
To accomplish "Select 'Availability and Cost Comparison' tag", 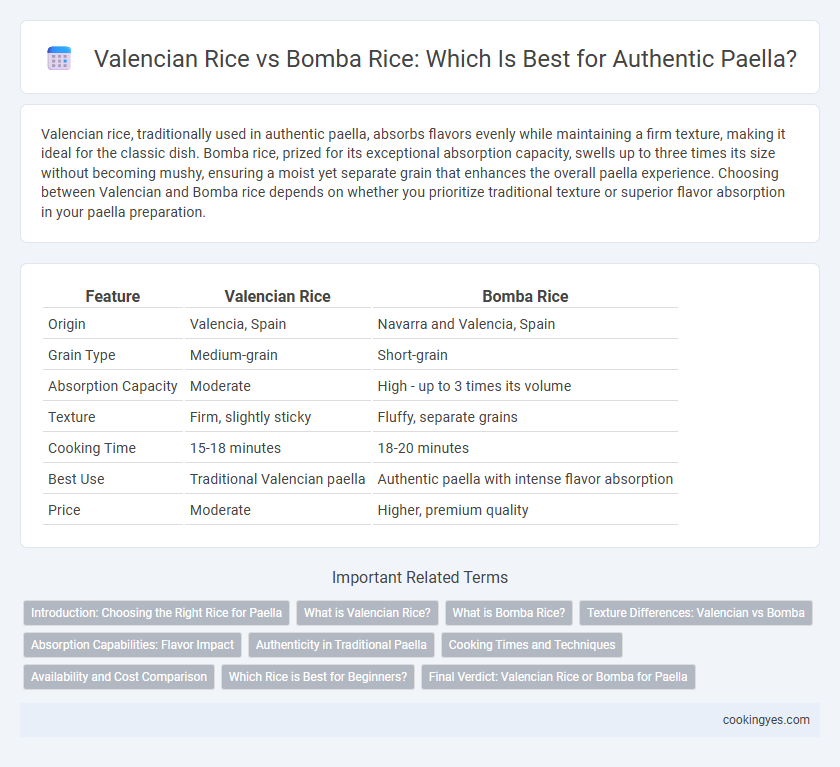I will coord(119,676).
